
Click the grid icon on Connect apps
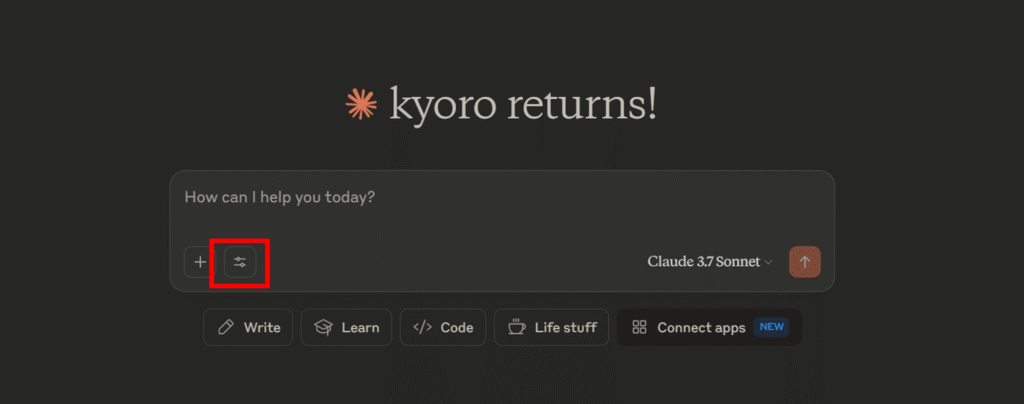639,328
